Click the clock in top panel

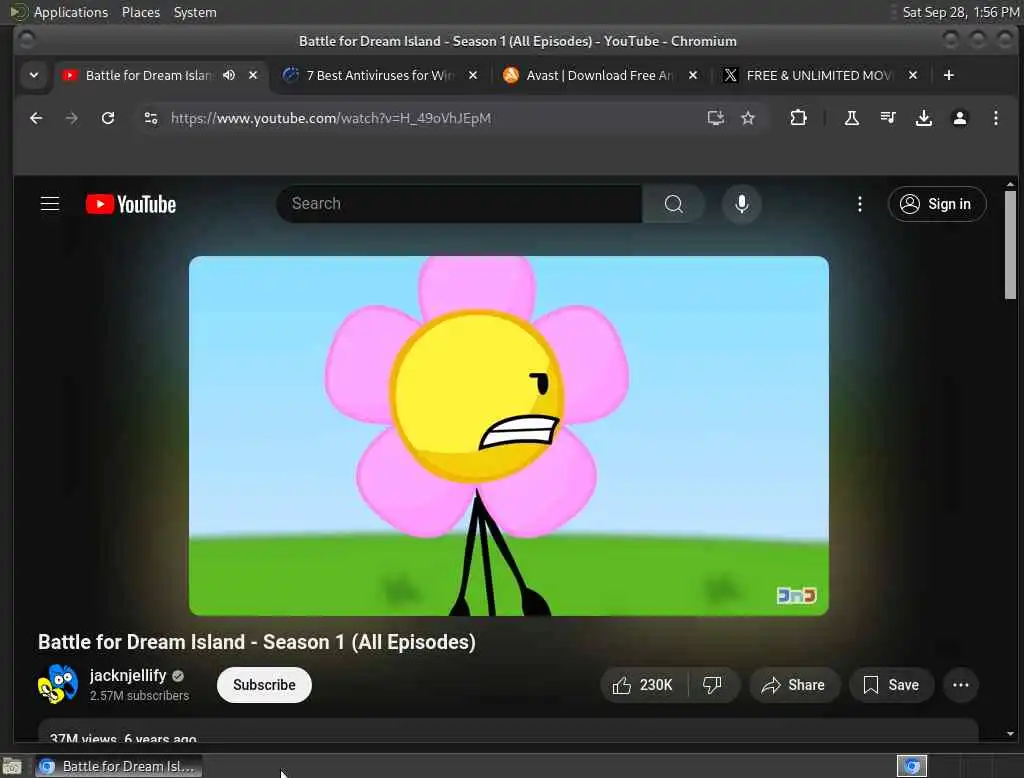[961, 12]
